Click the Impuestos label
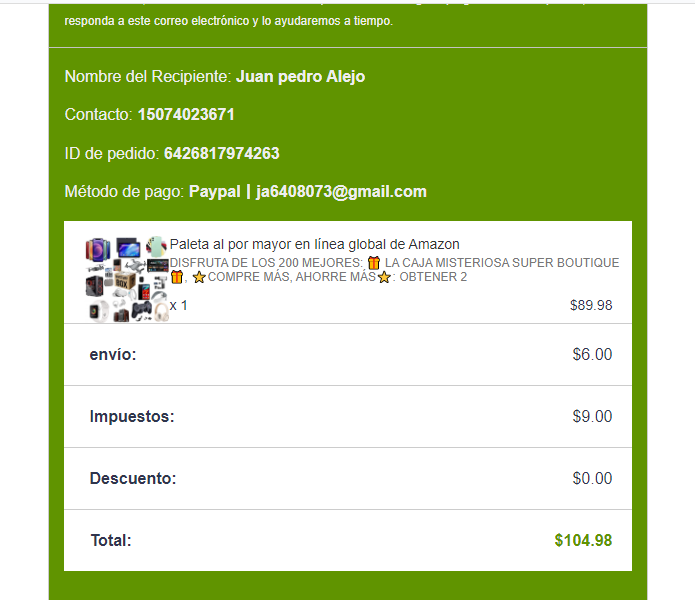 (132, 417)
